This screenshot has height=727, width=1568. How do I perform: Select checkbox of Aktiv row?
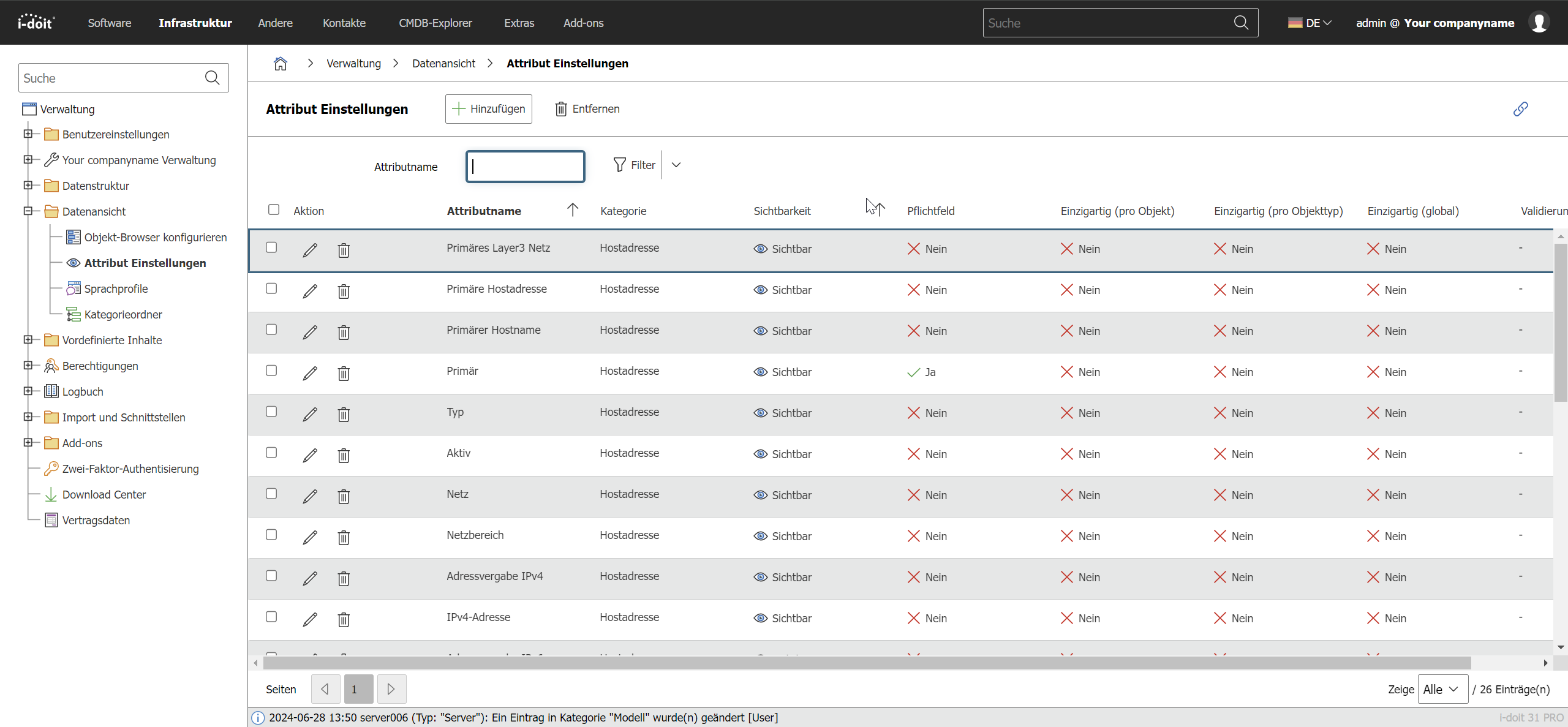(271, 453)
